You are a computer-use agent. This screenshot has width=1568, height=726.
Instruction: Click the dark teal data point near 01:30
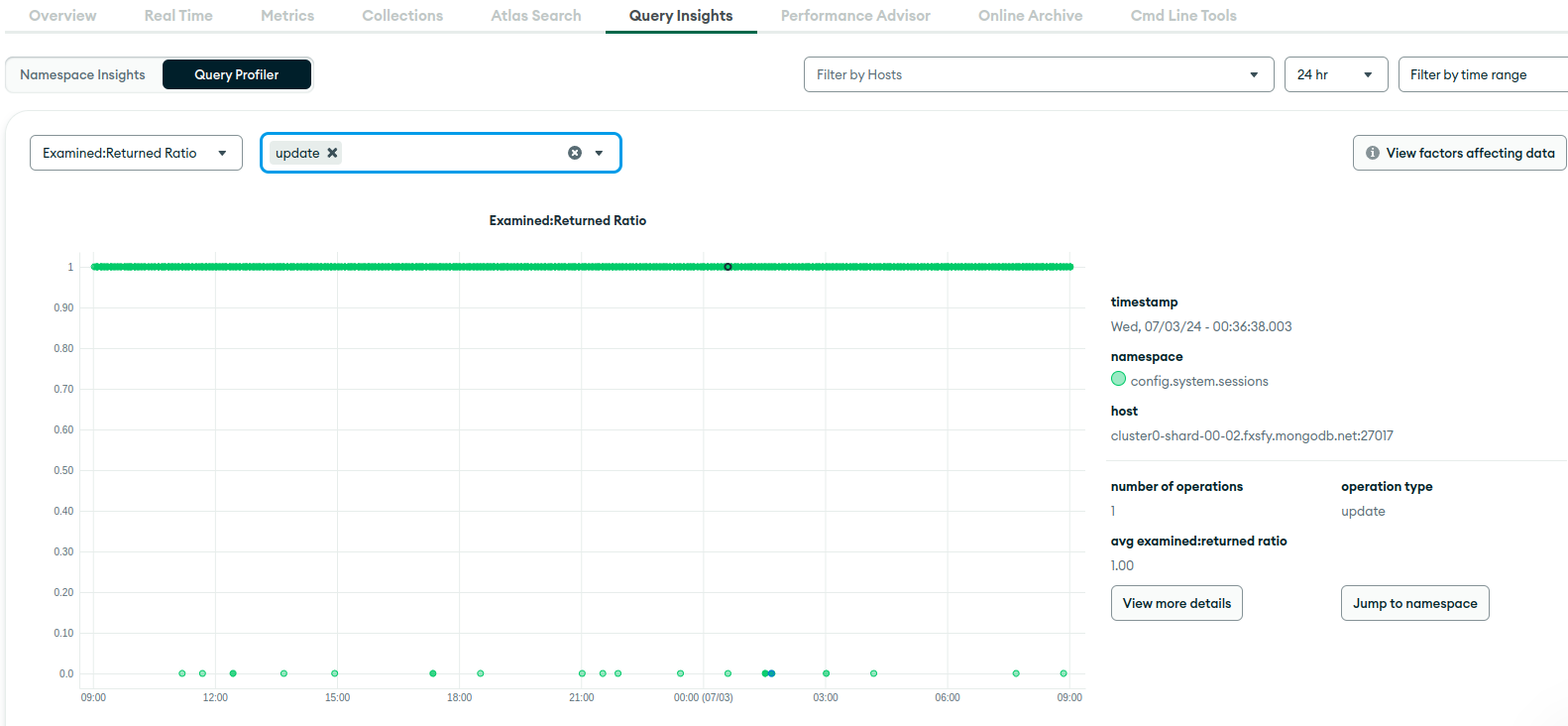pos(771,673)
